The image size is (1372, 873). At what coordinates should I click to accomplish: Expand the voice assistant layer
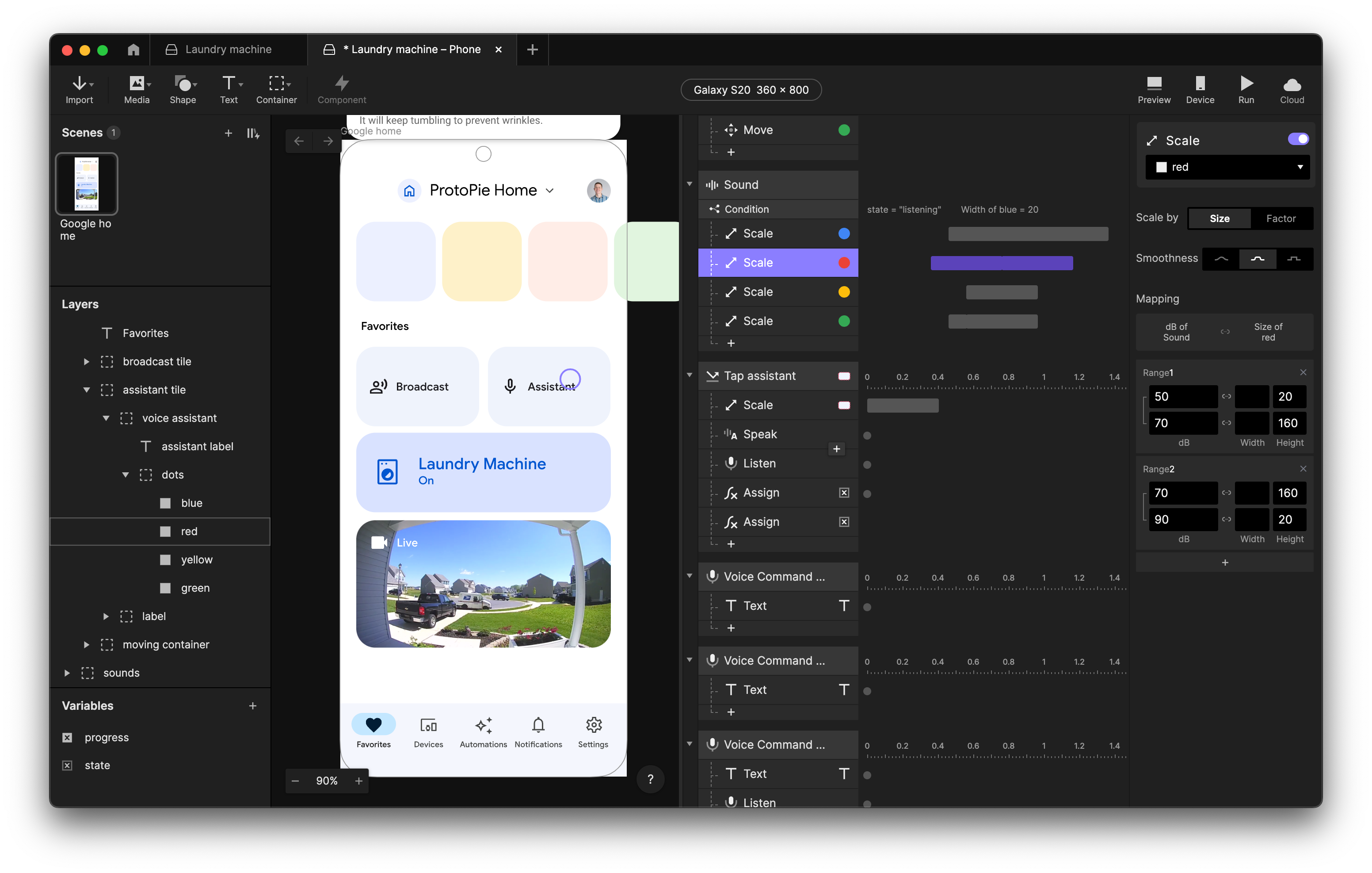tap(106, 418)
